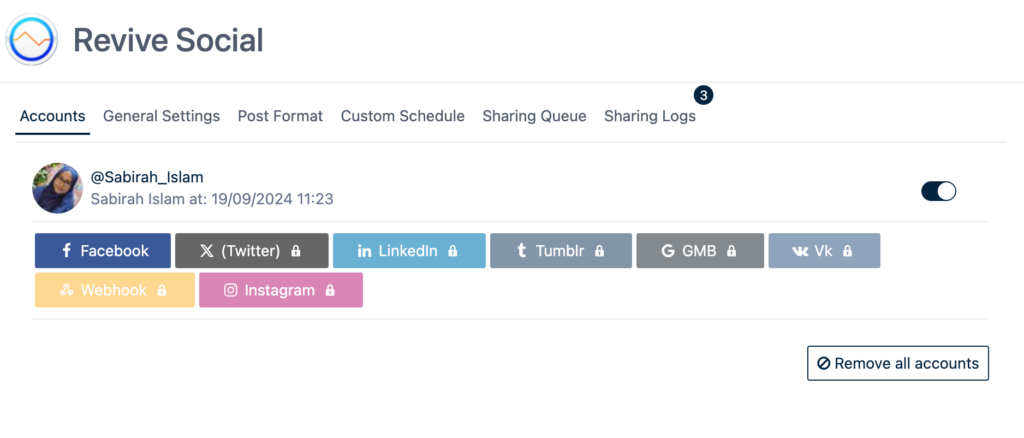This screenshot has height=438, width=1024.
Task: Click the X (Twitter) network button
Action: point(251,251)
